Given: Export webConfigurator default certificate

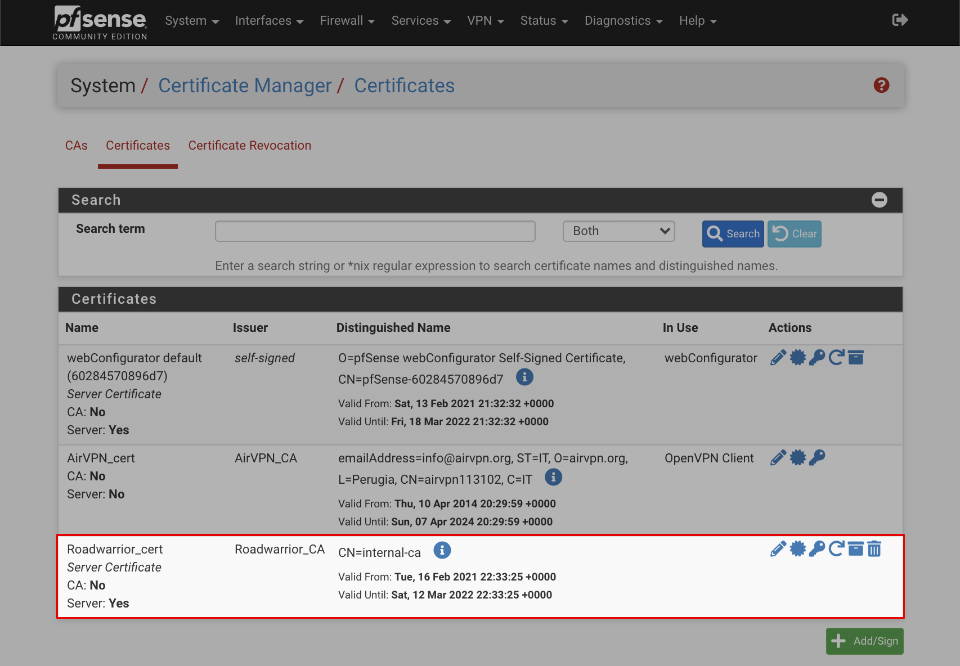Looking at the screenshot, I should tap(797, 357).
